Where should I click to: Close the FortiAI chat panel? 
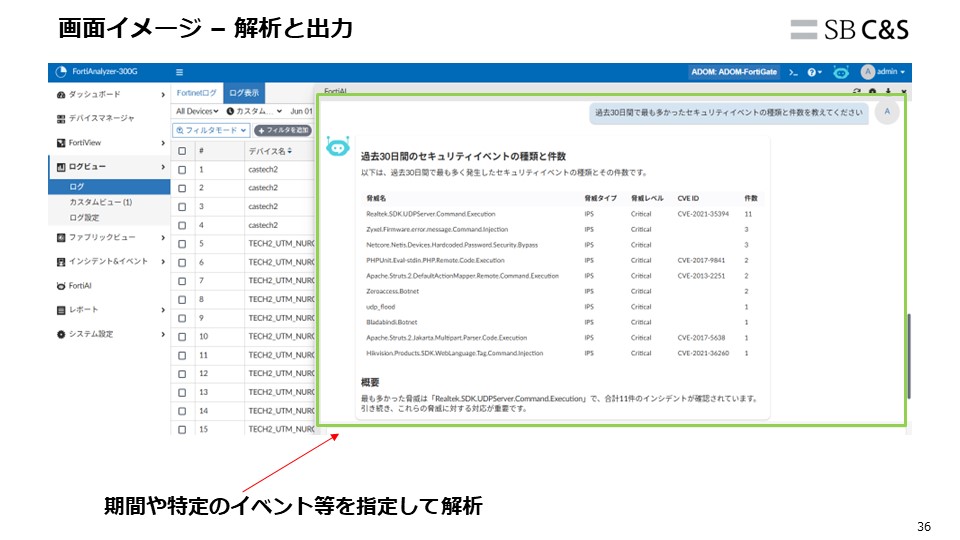(904, 92)
